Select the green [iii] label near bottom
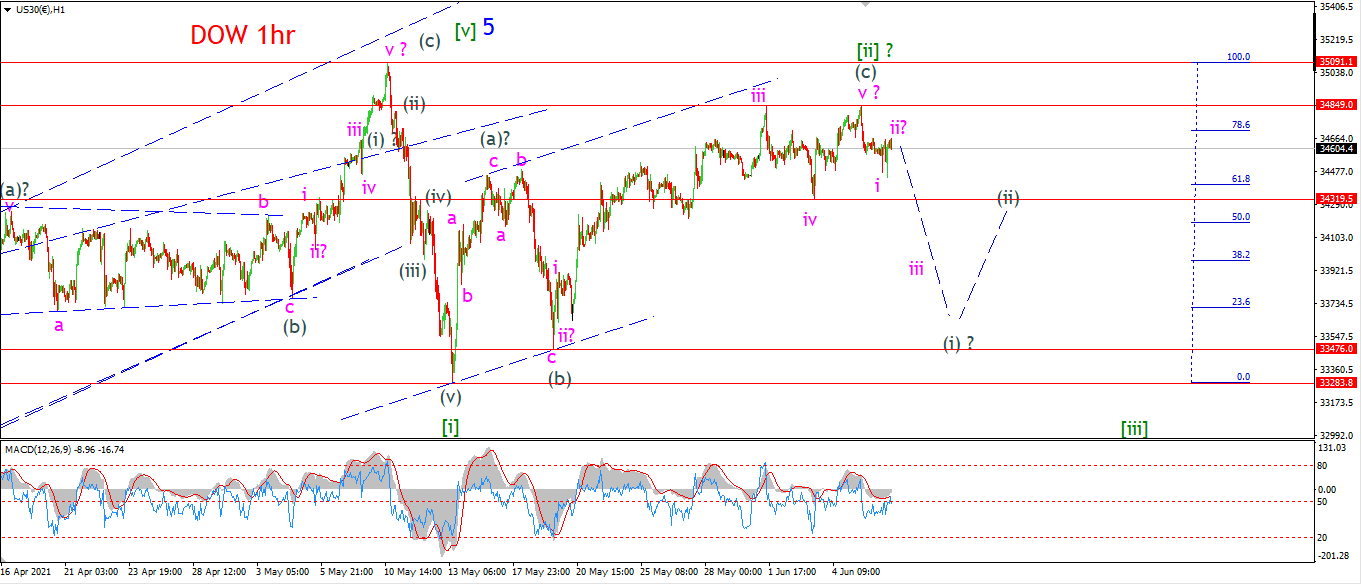The image size is (1362, 585). [x=1134, y=429]
